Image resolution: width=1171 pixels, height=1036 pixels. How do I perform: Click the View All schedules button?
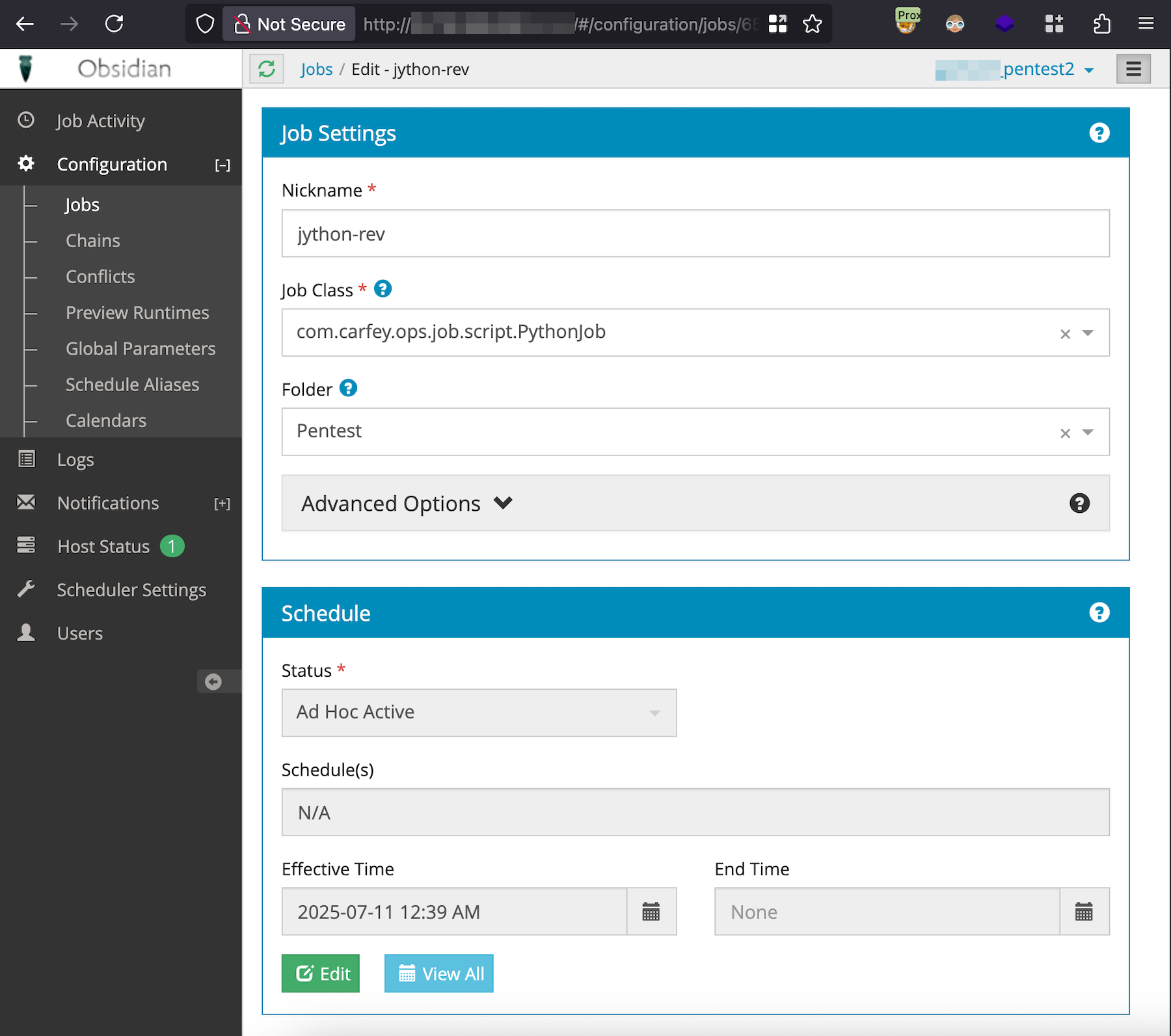(439, 974)
